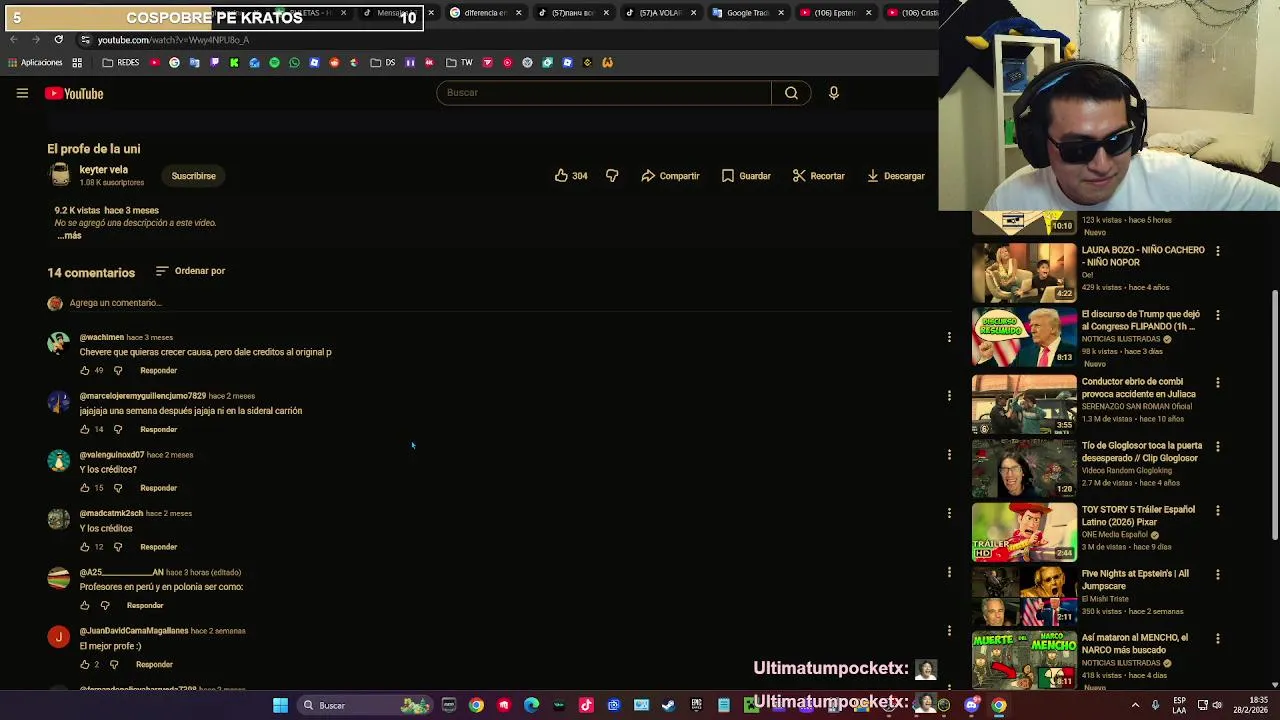
Task: Open REDES bookmarks folder
Action: coord(121,63)
